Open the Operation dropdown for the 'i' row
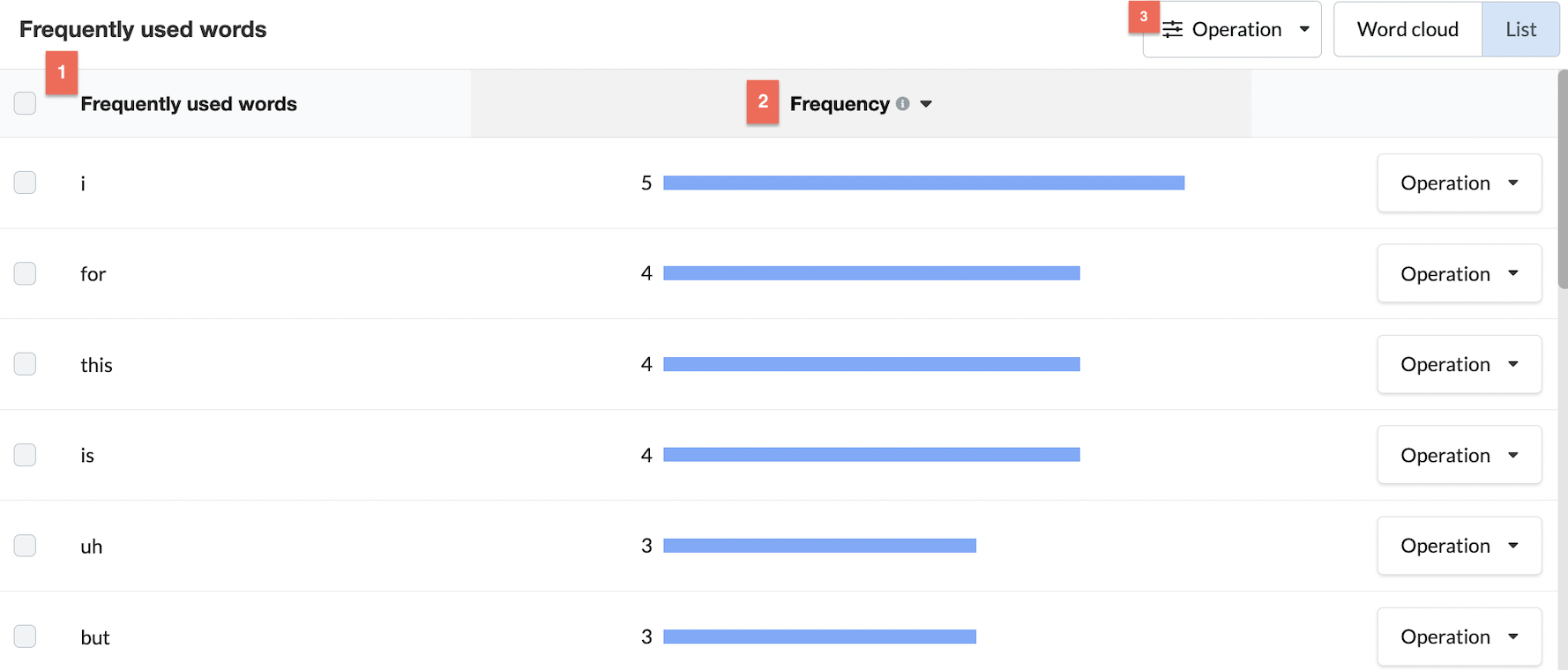 tap(1459, 182)
